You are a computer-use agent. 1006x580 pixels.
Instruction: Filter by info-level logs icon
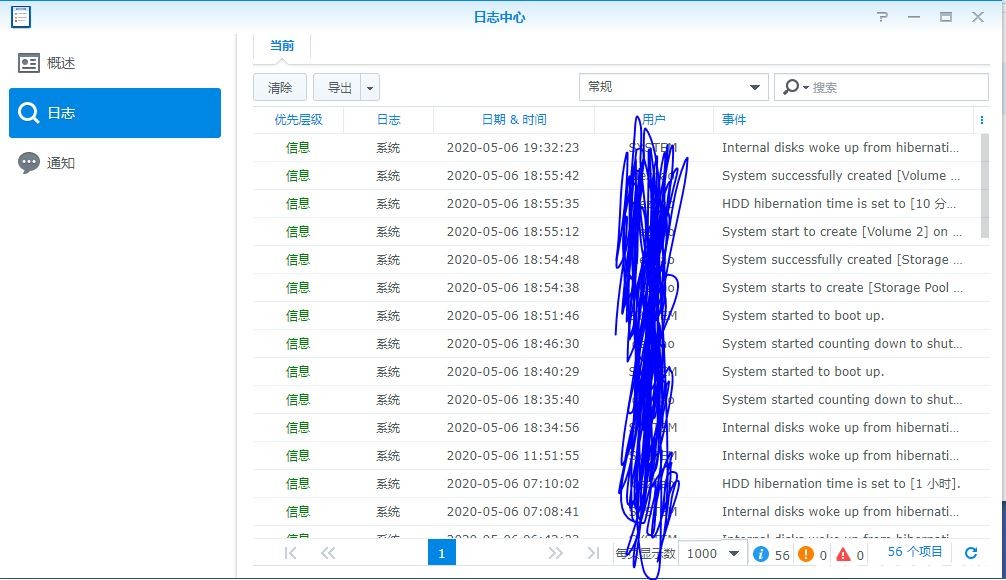point(760,554)
